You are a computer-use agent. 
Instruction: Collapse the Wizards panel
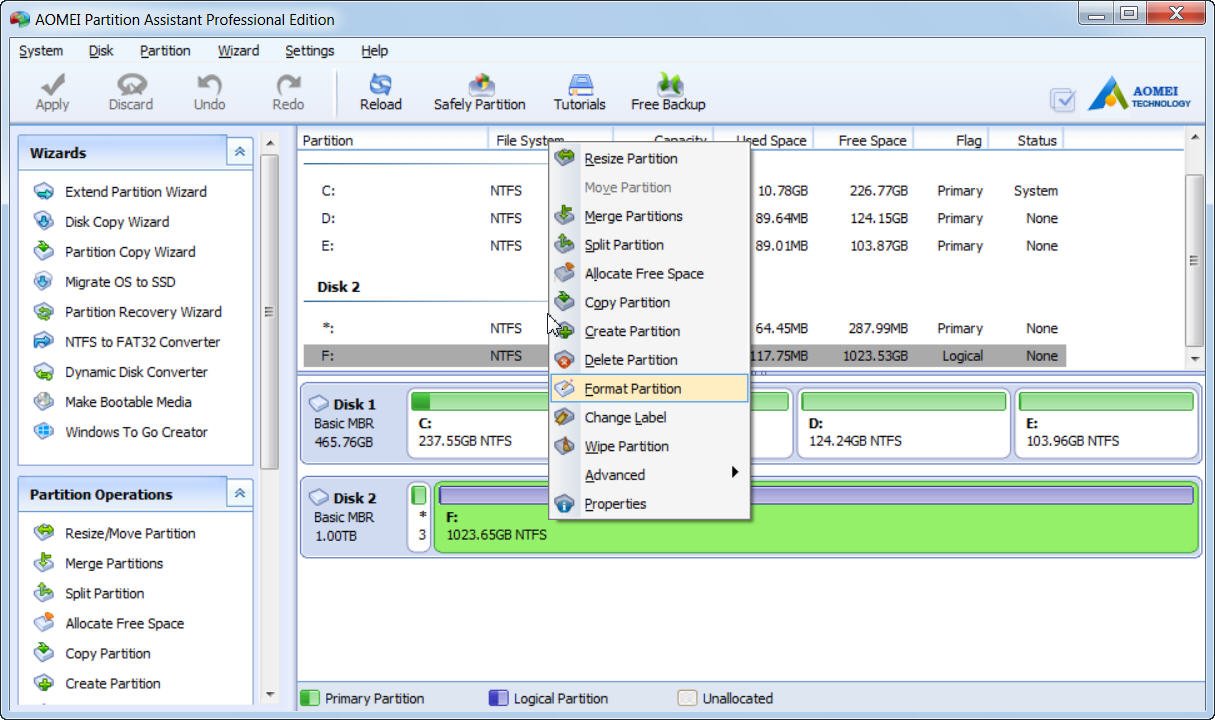click(240, 152)
